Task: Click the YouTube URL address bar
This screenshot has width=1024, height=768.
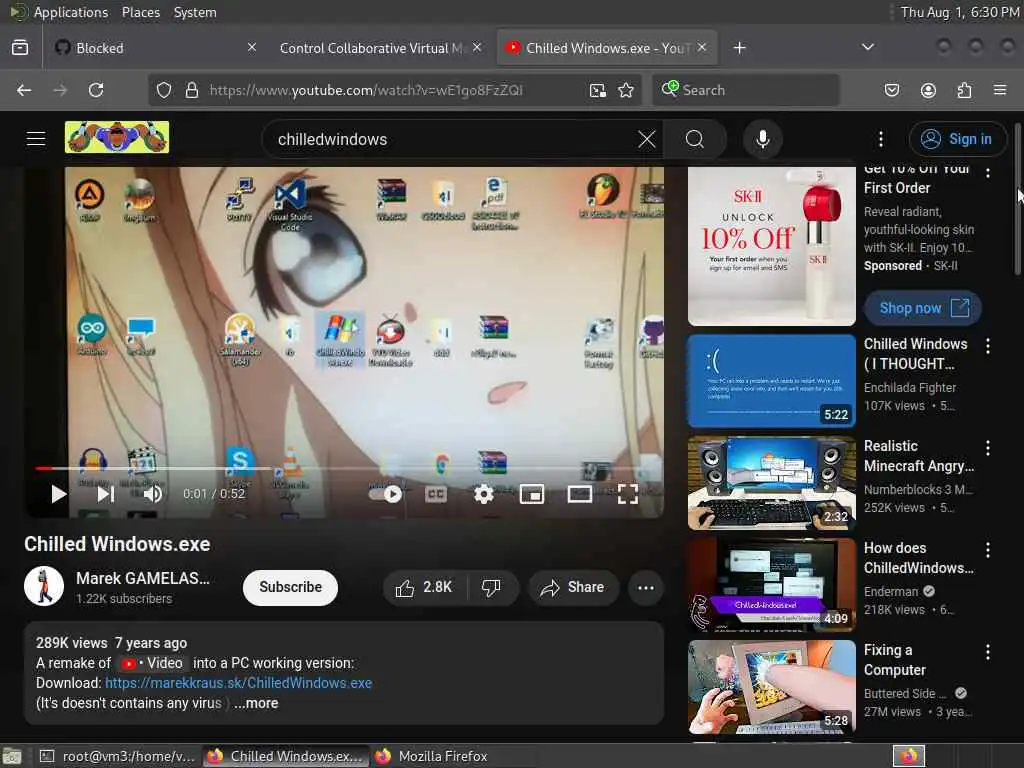Action: click(x=395, y=90)
